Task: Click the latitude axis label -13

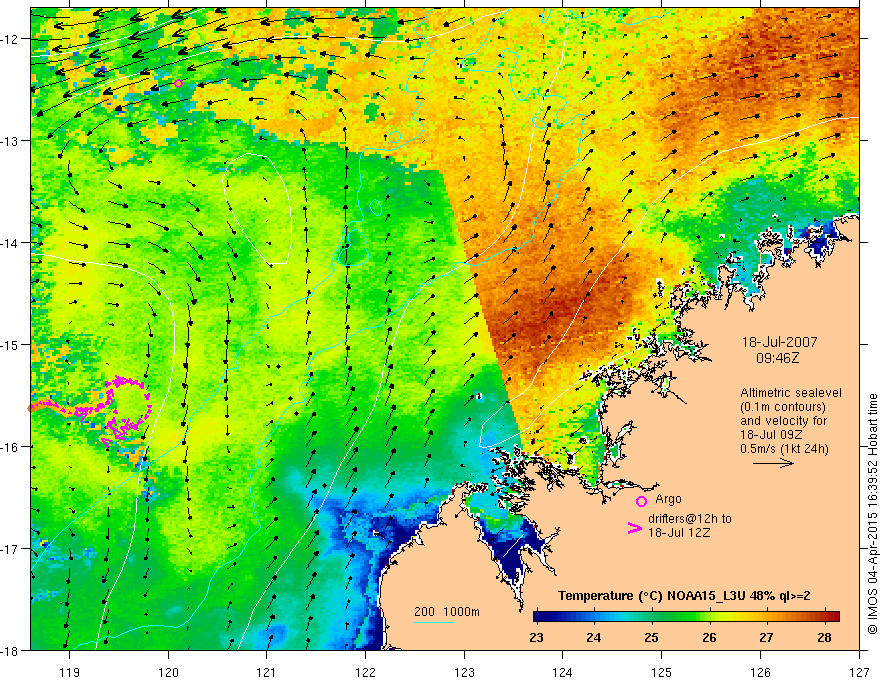Action: 10,141
